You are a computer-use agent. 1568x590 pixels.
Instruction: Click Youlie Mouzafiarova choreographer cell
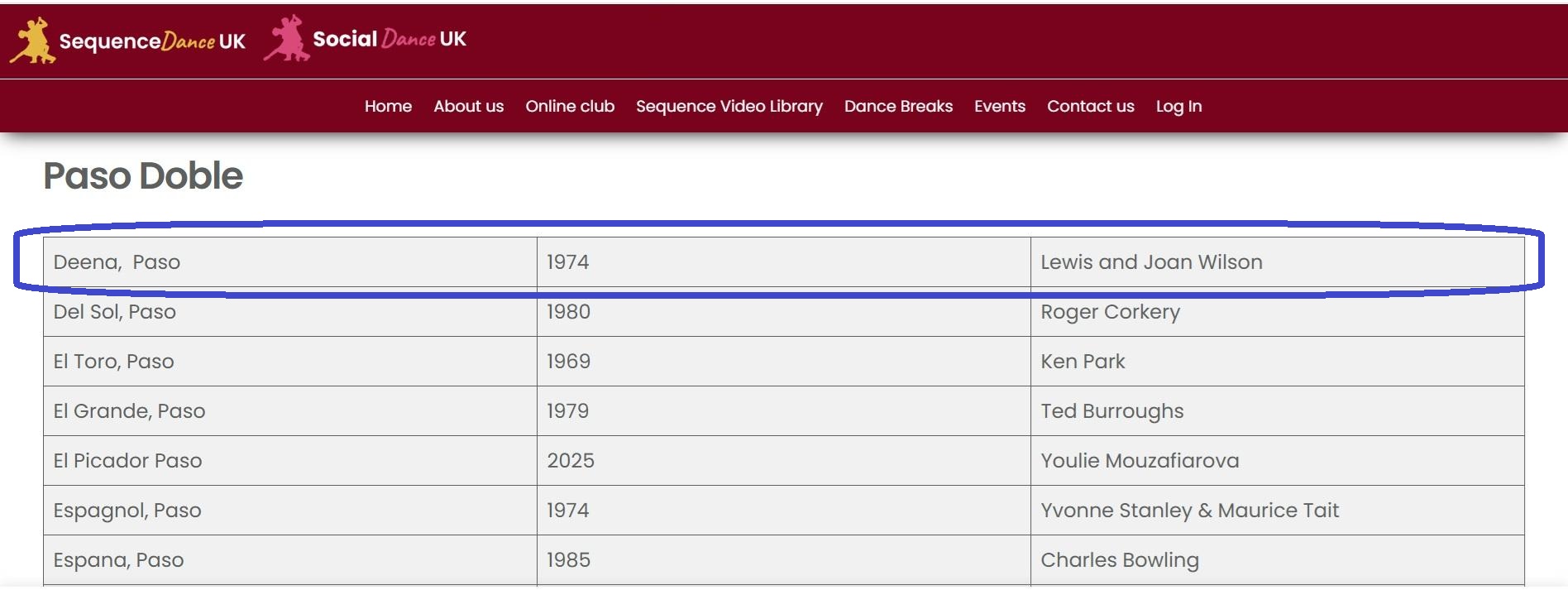tap(1139, 461)
